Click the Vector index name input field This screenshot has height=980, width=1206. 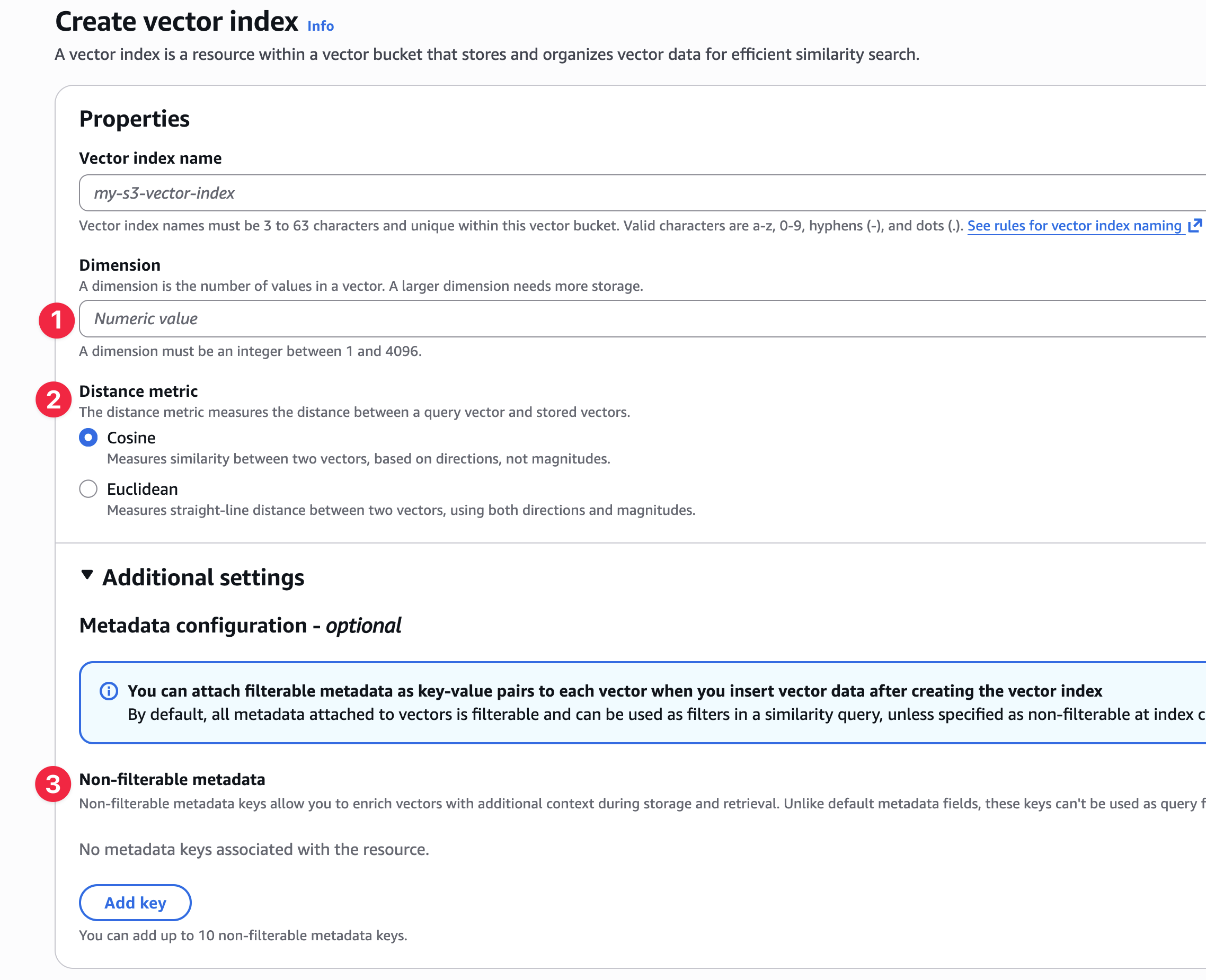tap(643, 193)
